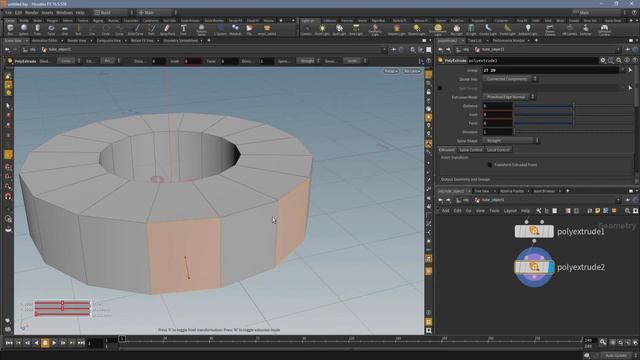Add a Camera from the lights shelf
The width and height of the screenshot is (640, 360).
307,29
